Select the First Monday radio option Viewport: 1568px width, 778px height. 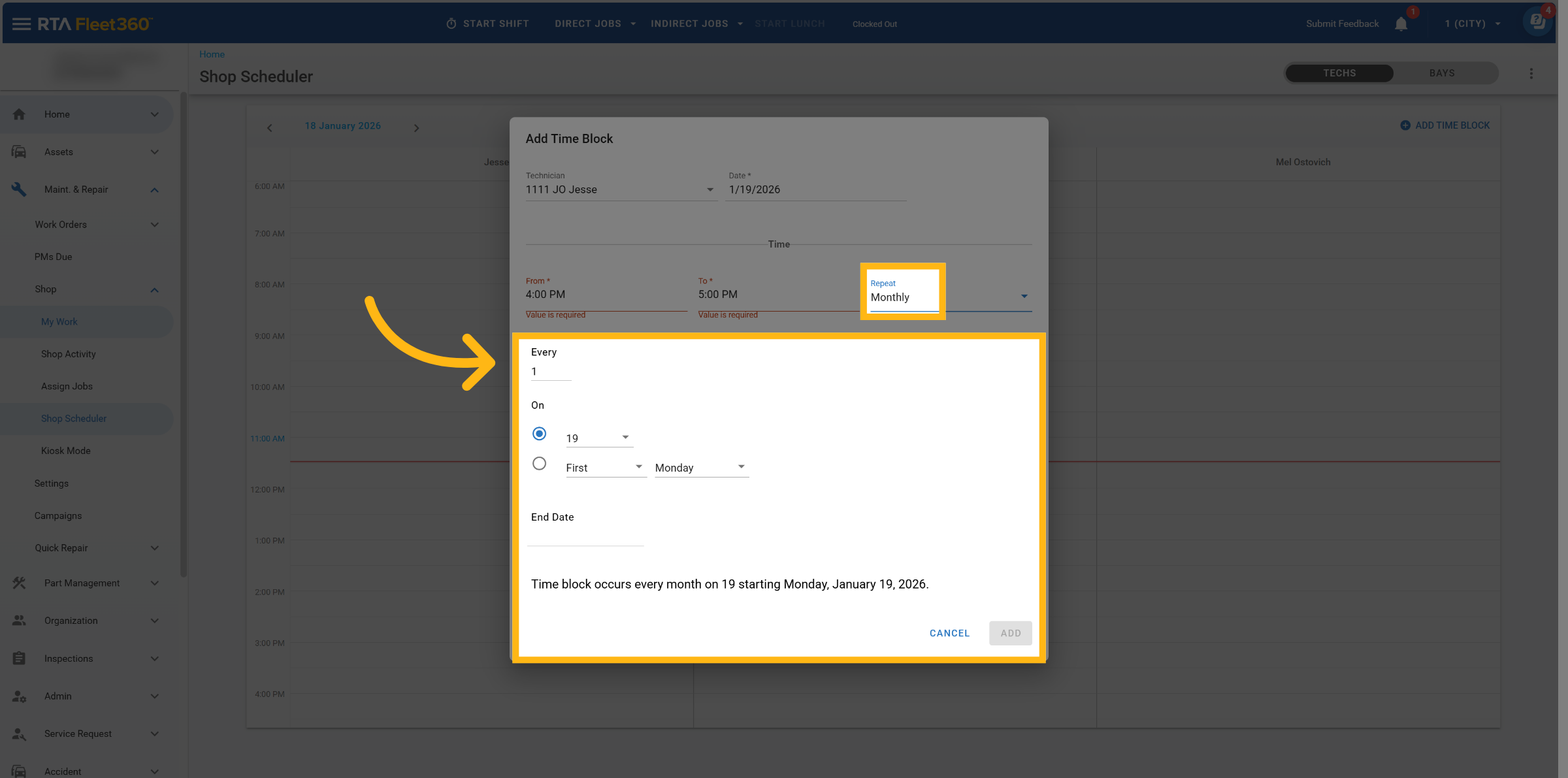coord(539,464)
